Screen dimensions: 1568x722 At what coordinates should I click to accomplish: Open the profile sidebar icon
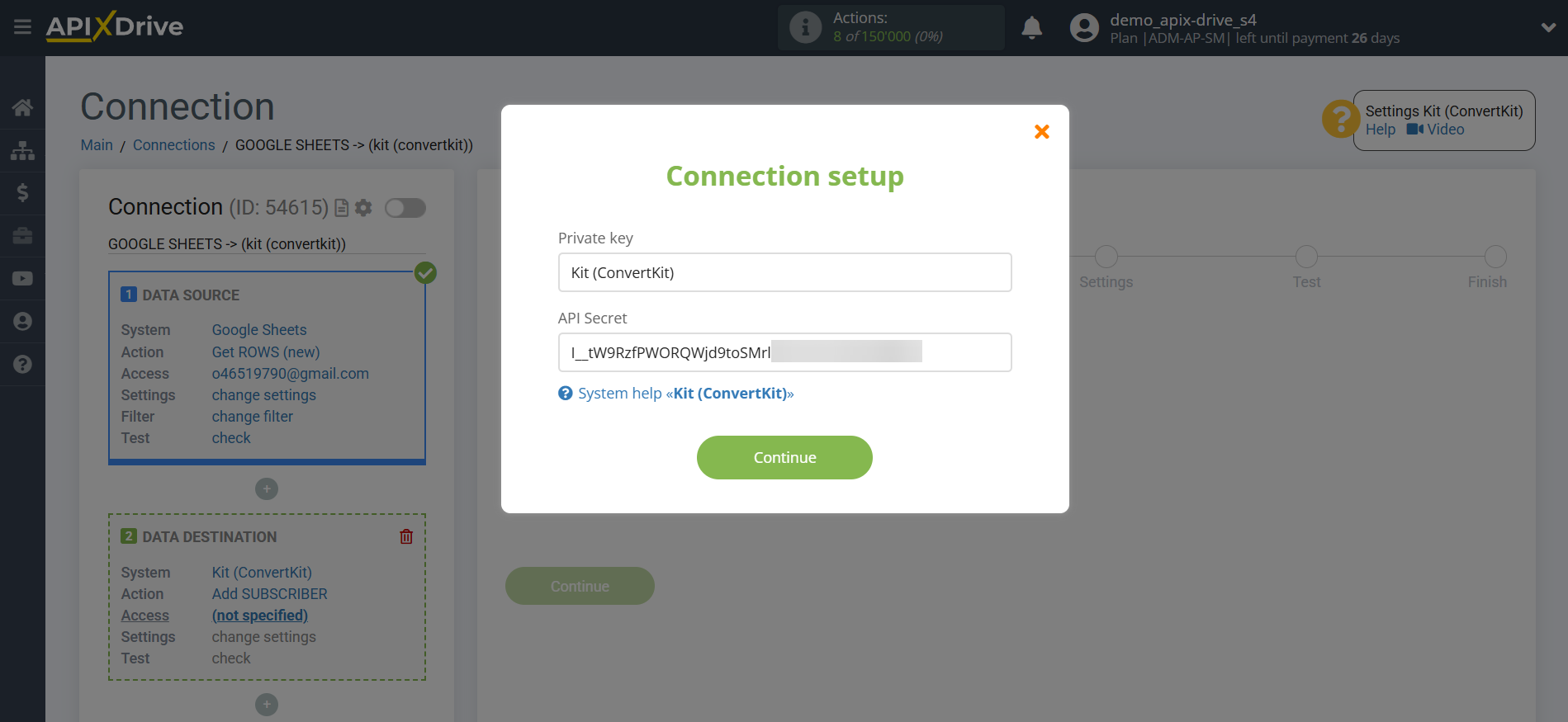click(22, 322)
